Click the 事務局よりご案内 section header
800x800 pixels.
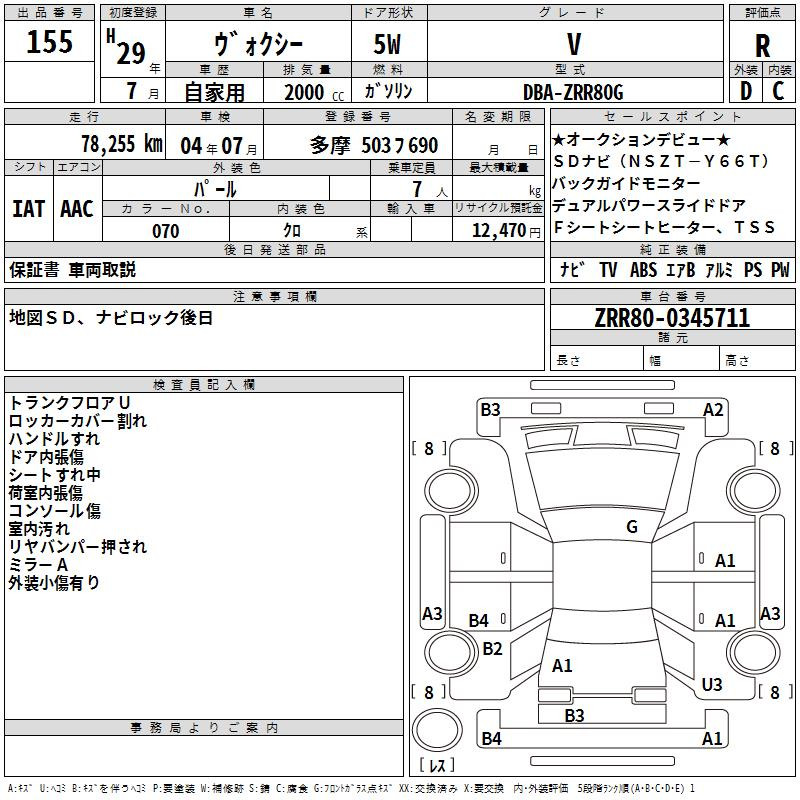(x=204, y=728)
